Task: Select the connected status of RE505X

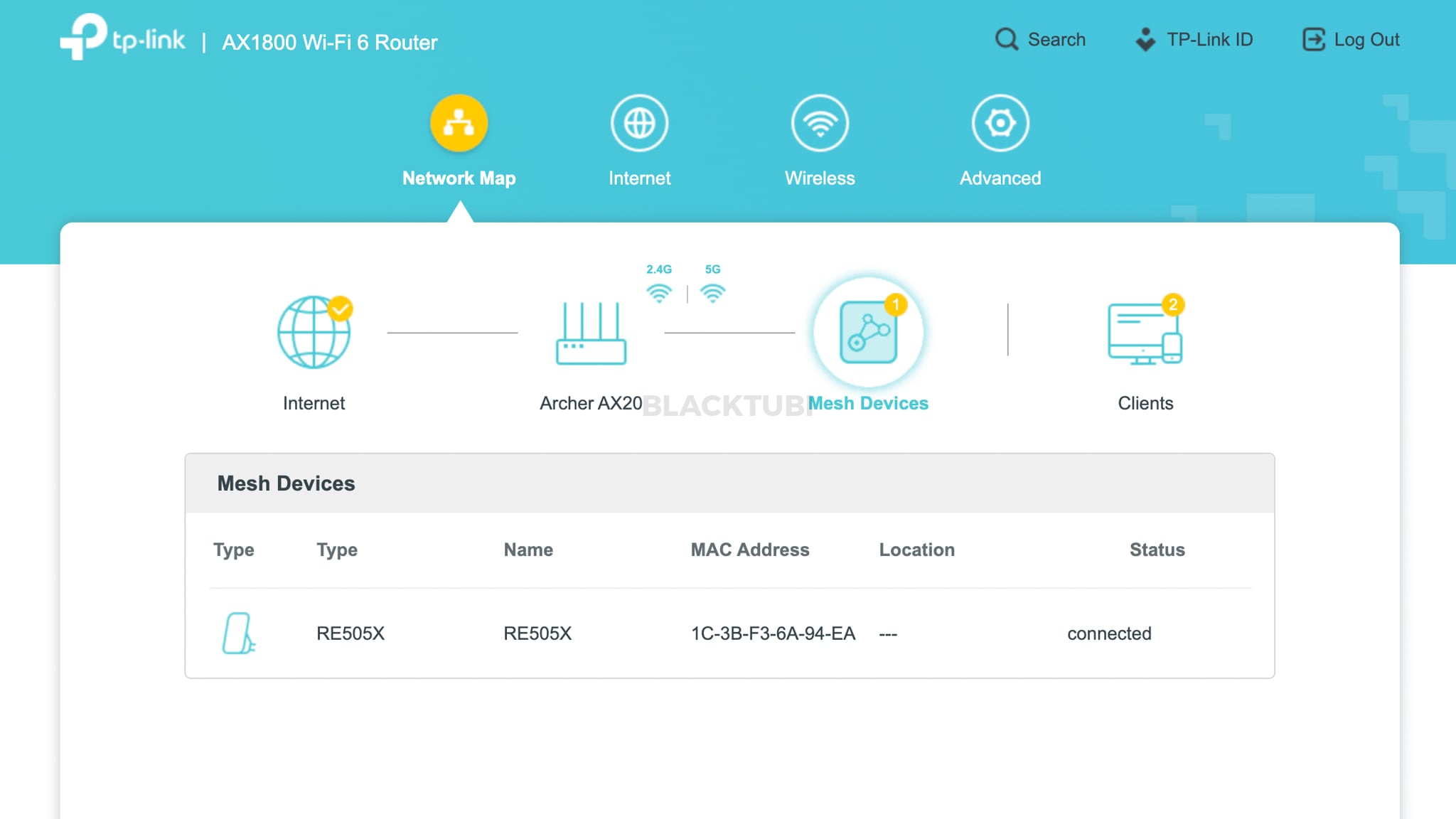Action: click(x=1108, y=633)
